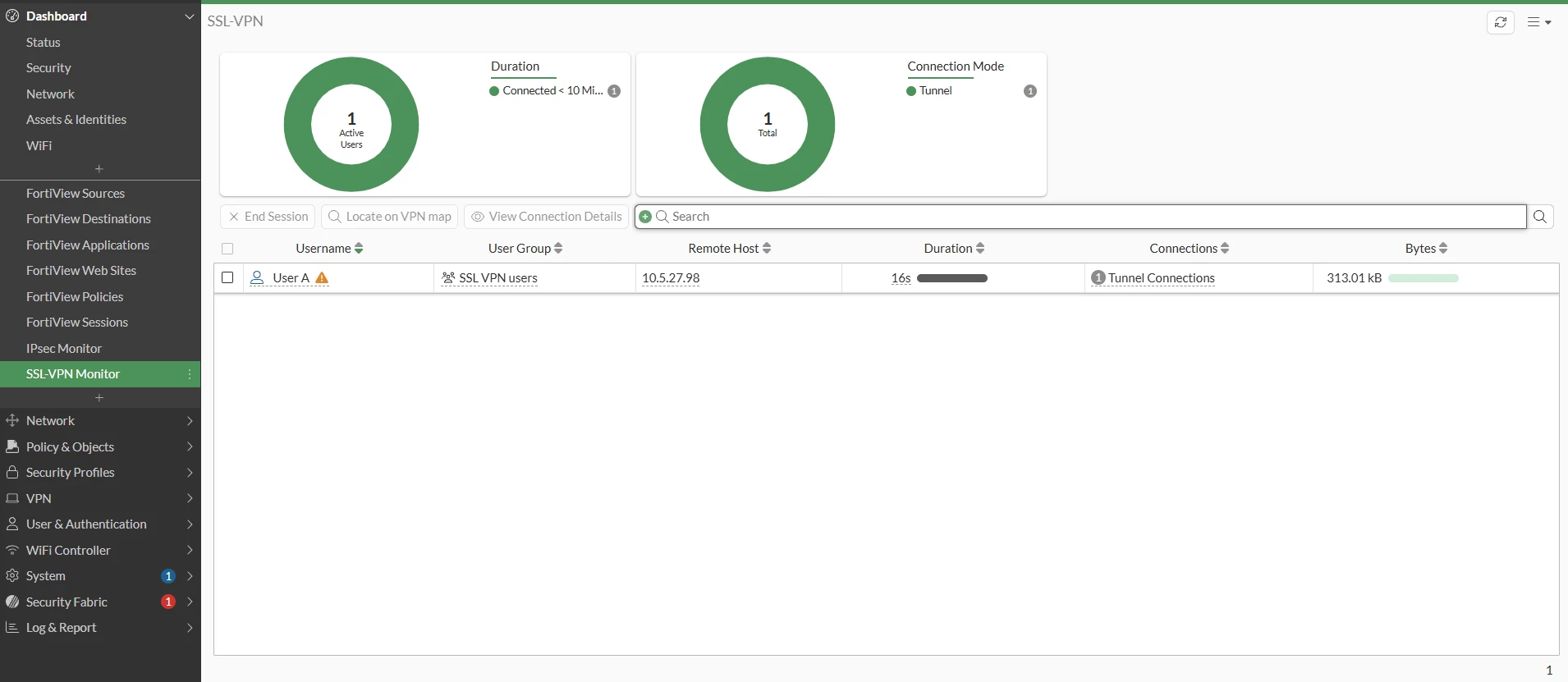
Task: Click View Connection Details button
Action: [546, 217]
